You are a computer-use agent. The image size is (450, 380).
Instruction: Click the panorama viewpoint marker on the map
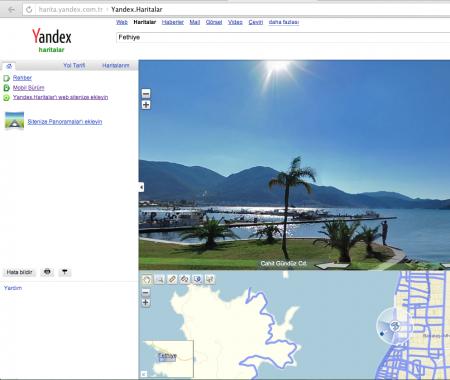click(x=395, y=326)
